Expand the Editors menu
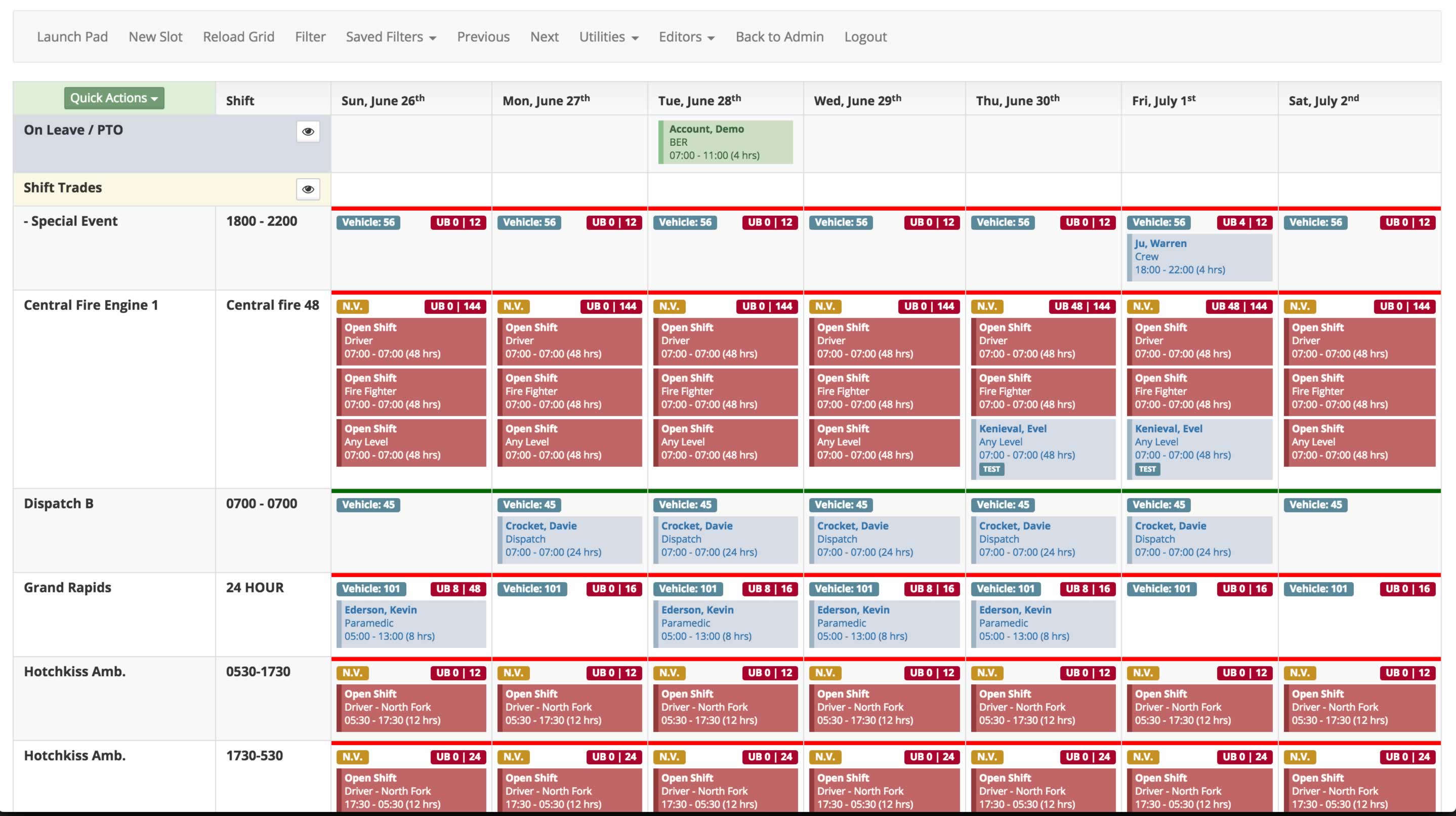The height and width of the screenshot is (816, 1456). (687, 37)
